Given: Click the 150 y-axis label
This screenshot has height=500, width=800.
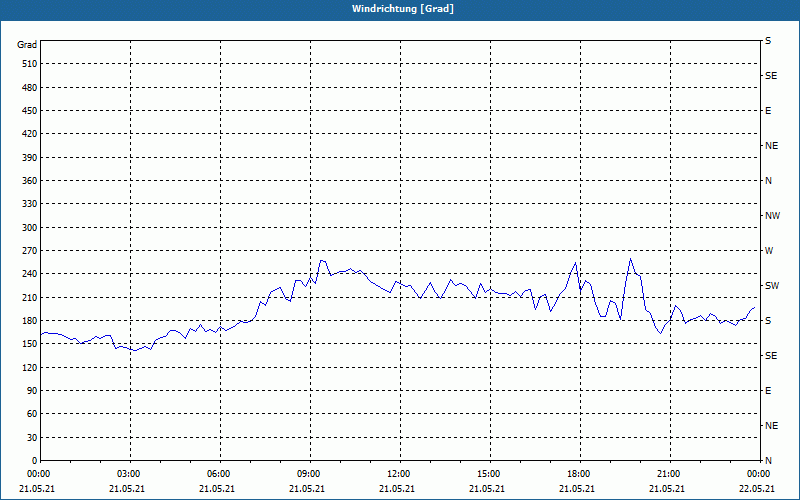Looking at the screenshot, I should [x=30, y=343].
